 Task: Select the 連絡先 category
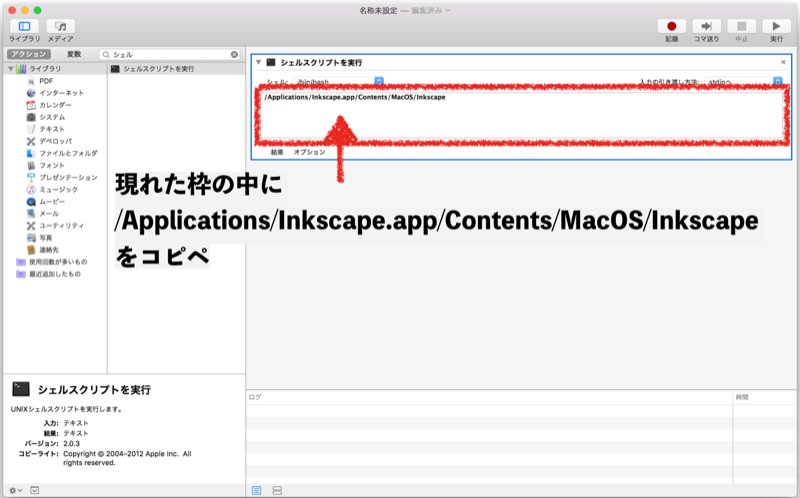(x=49, y=250)
